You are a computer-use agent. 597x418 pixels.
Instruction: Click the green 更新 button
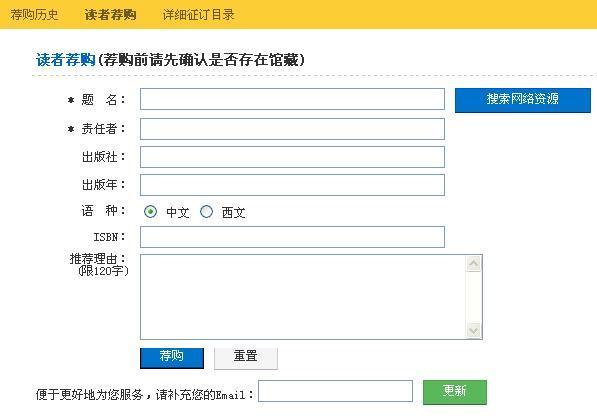click(455, 392)
